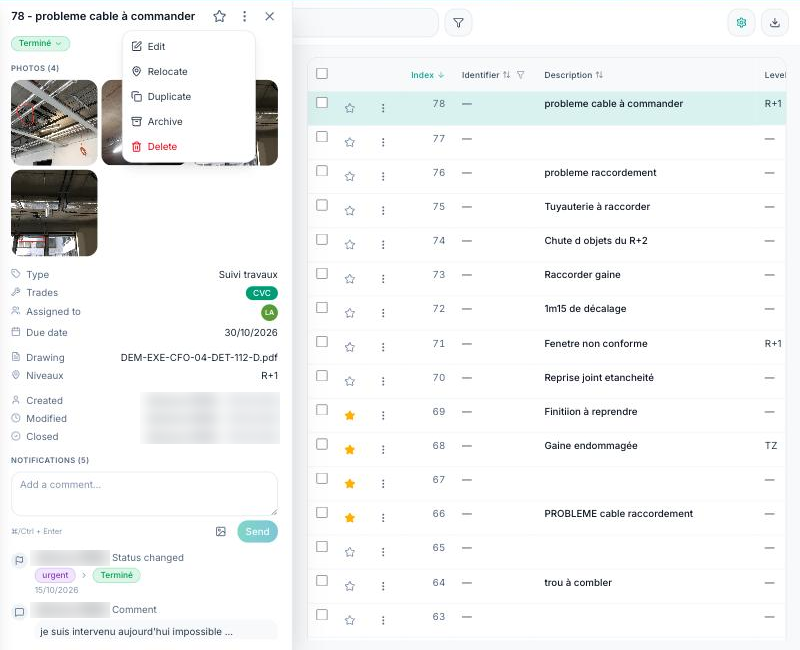Unstar row 66 PROBLEME cable raccordement
This screenshot has width=800, height=650.
coord(349,518)
